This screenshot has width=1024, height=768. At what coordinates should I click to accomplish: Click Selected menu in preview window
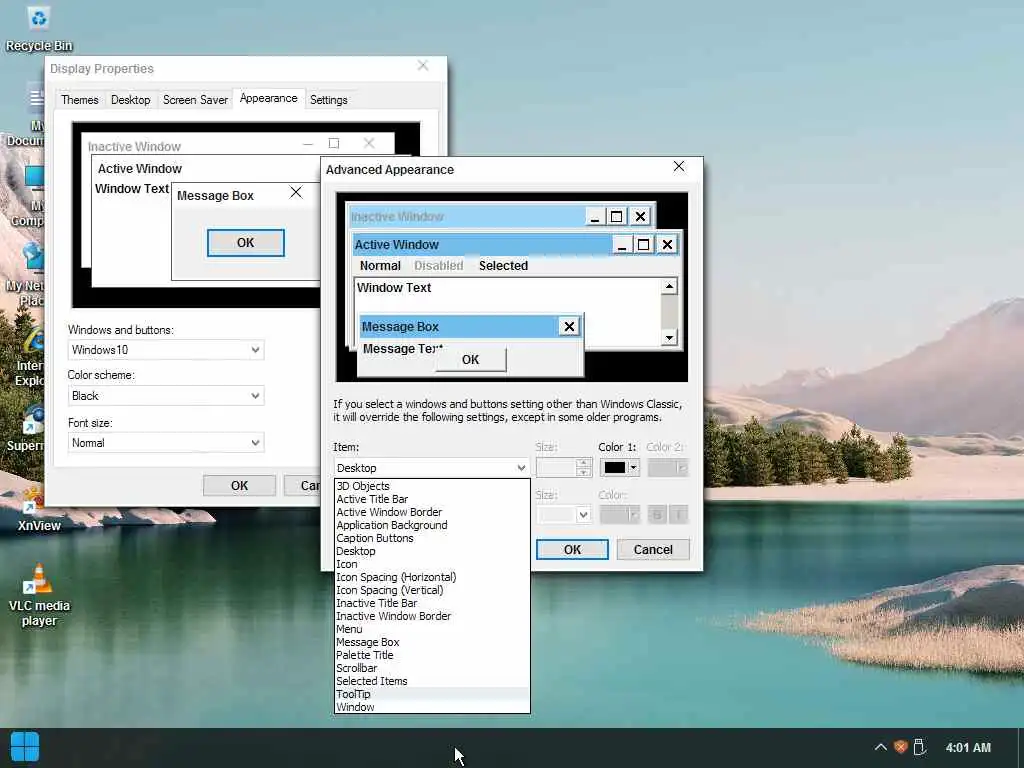click(x=503, y=266)
